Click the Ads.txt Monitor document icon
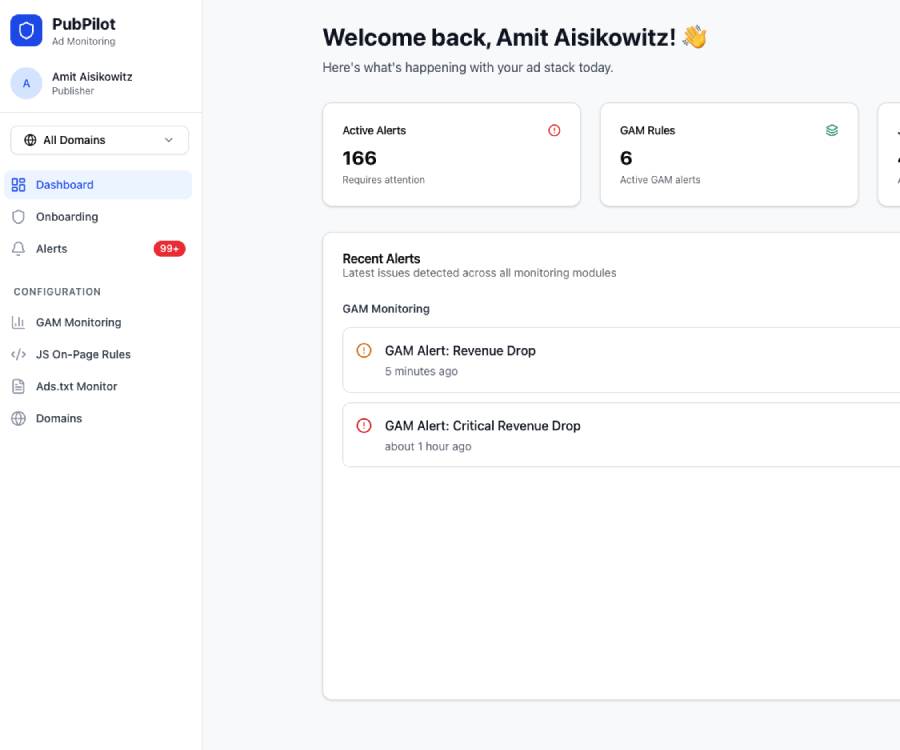Viewport: 900px width, 750px height. click(x=18, y=387)
